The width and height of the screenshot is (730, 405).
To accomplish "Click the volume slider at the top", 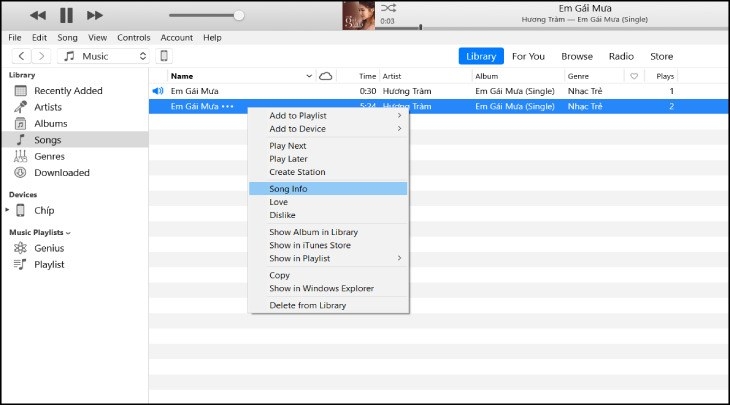I will tap(205, 15).
